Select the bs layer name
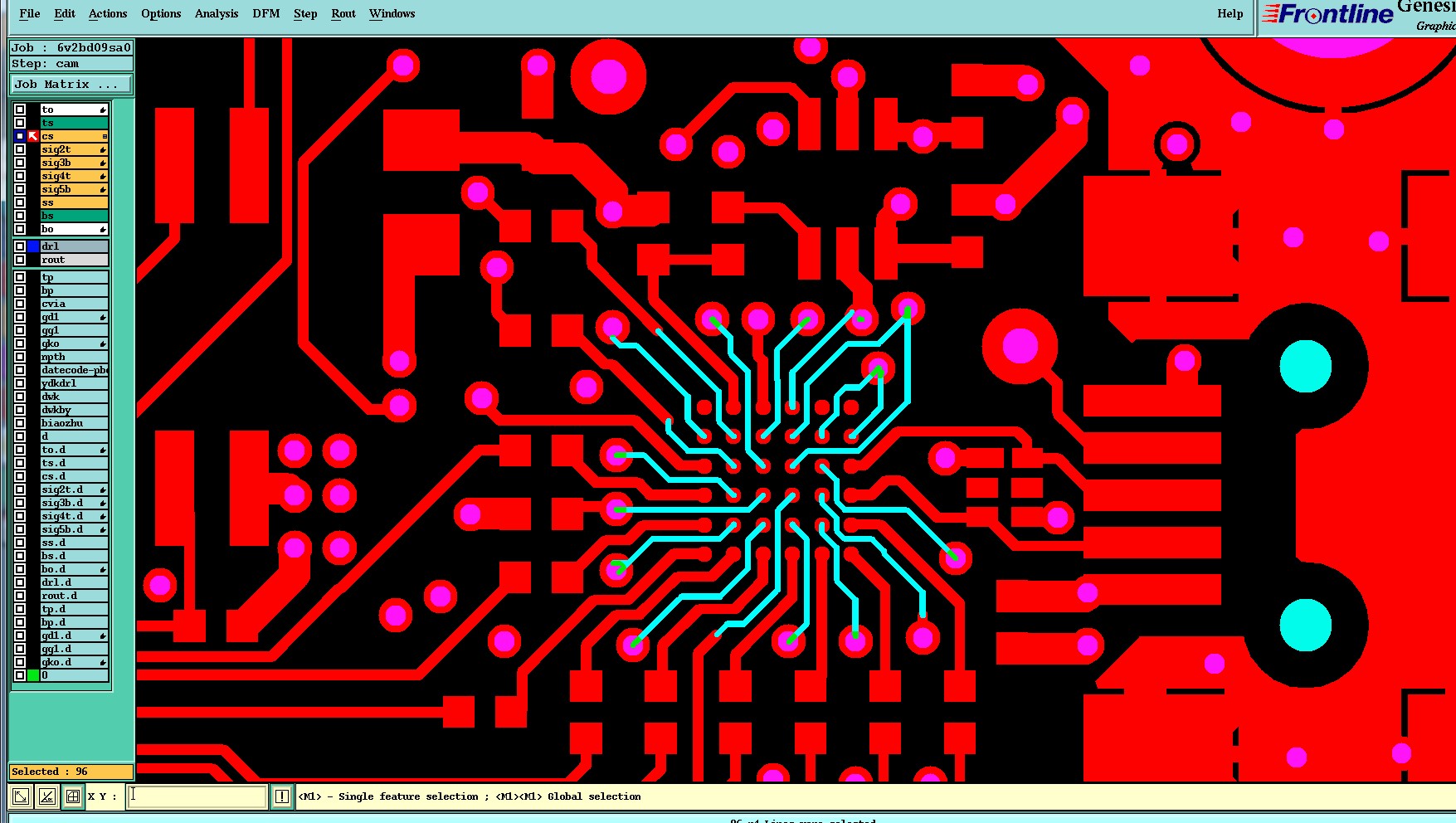 click(x=75, y=216)
